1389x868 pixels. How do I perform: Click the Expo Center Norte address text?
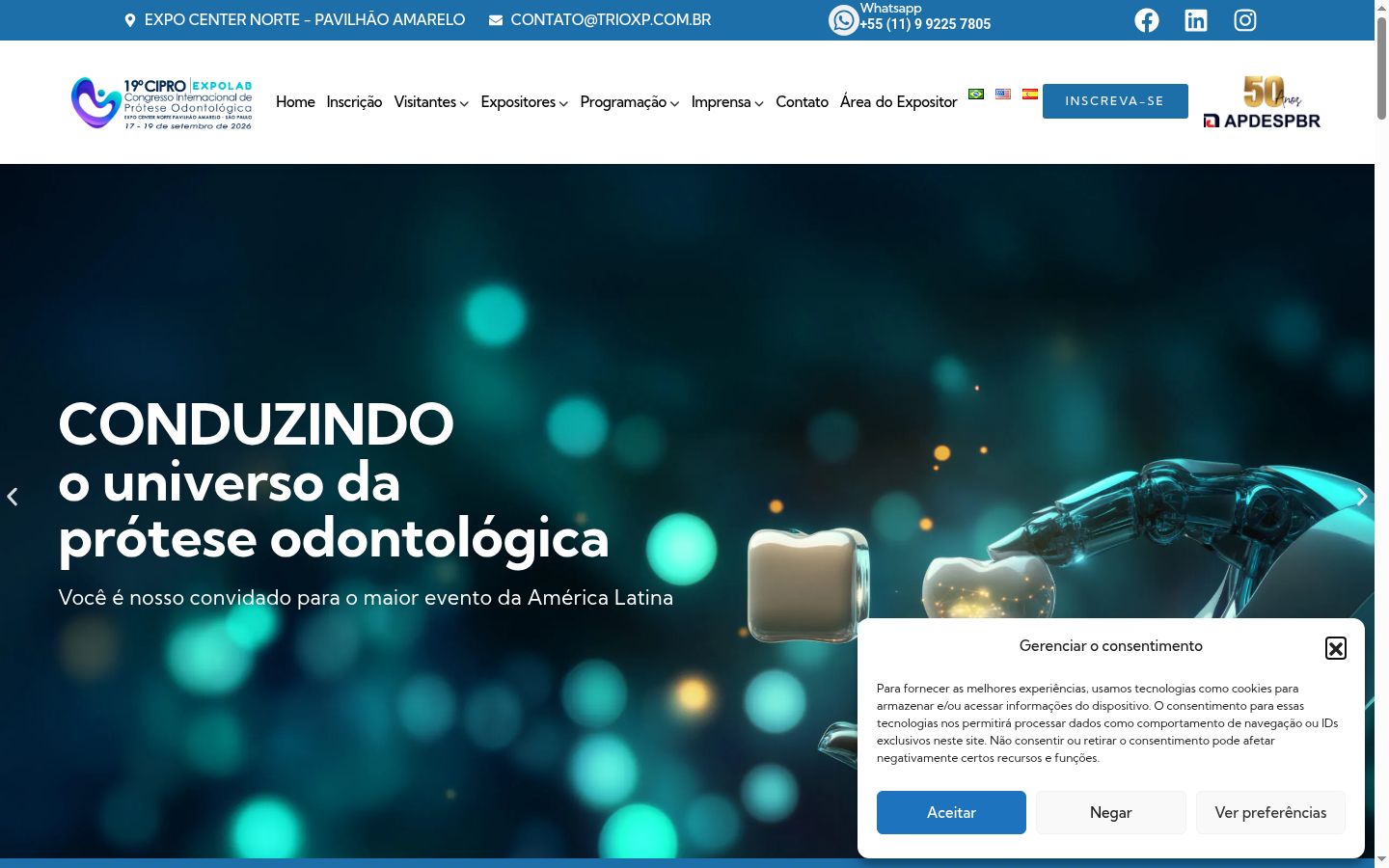tap(305, 20)
